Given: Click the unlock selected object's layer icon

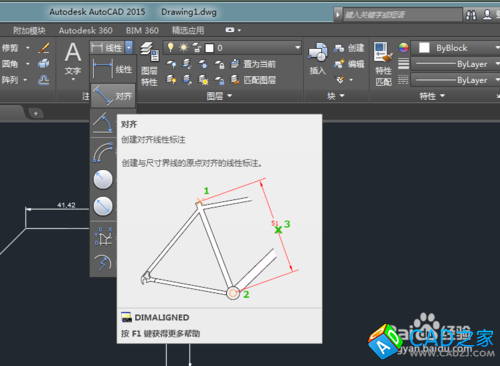Looking at the screenshot, I should pyautogui.click(x=219, y=80).
